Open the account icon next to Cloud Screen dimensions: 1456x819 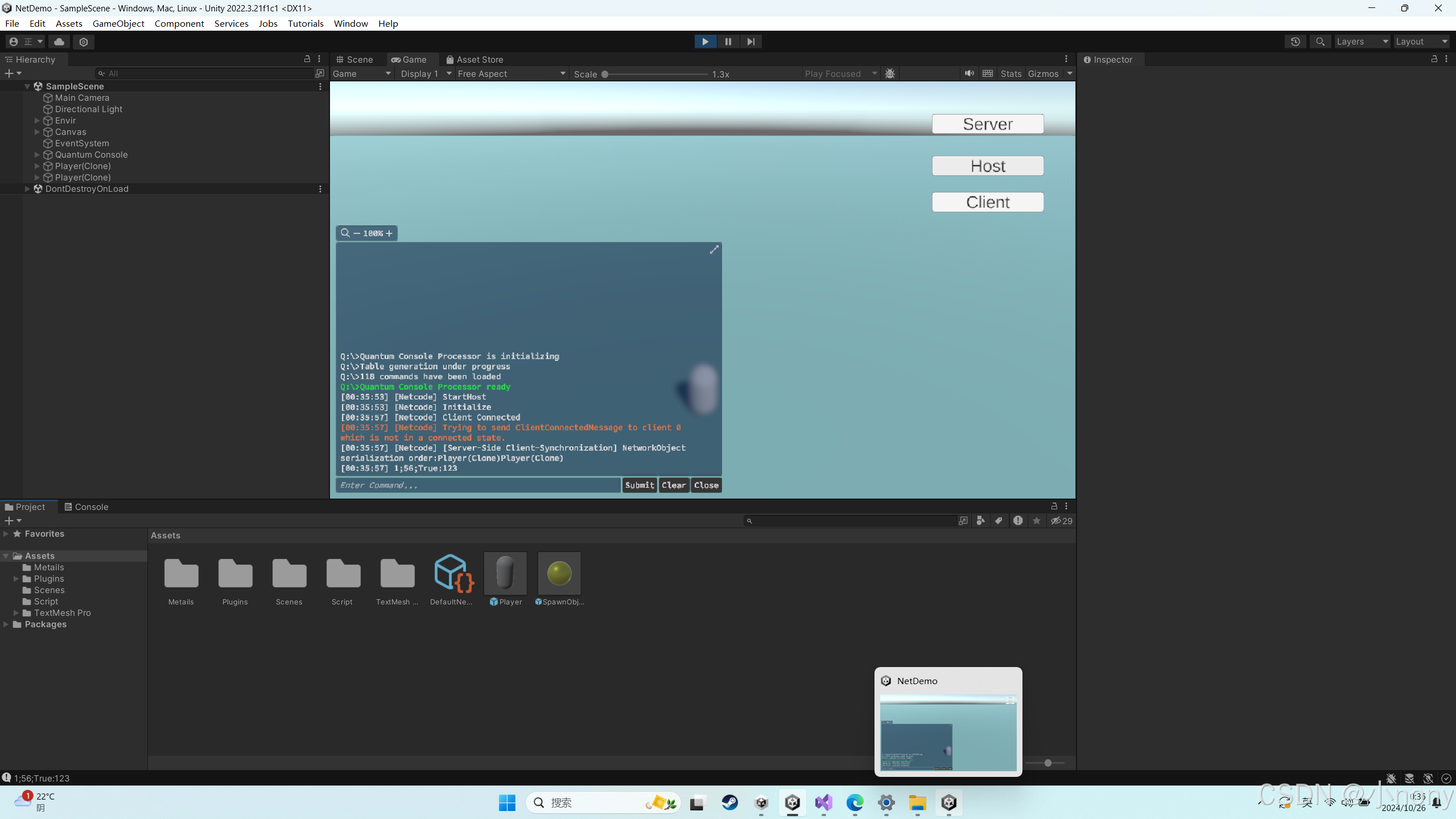(x=13, y=42)
